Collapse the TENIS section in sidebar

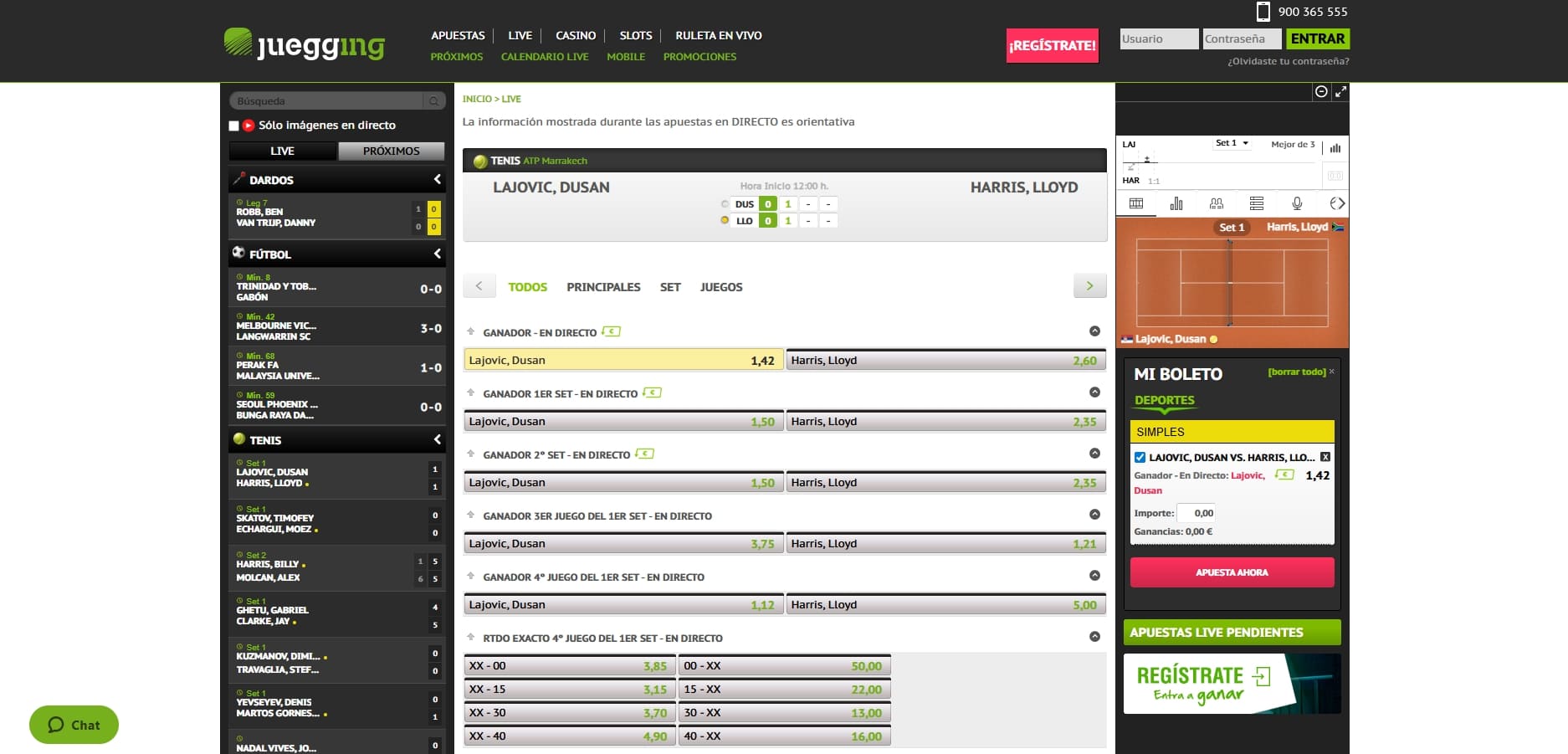pos(437,439)
